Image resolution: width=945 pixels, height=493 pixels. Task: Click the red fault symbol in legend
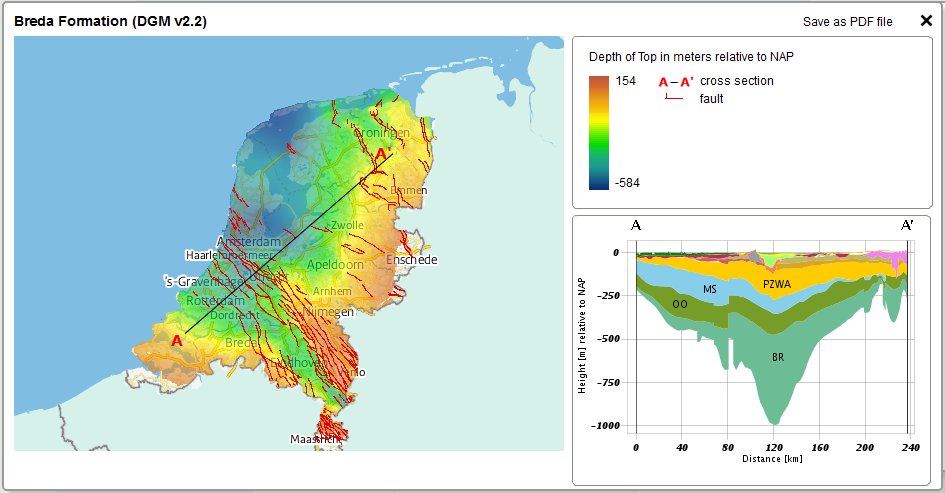point(674,99)
